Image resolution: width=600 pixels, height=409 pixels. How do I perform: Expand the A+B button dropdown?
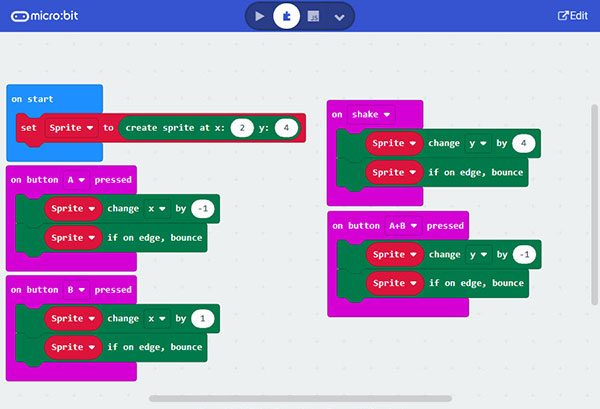[x=404, y=226]
